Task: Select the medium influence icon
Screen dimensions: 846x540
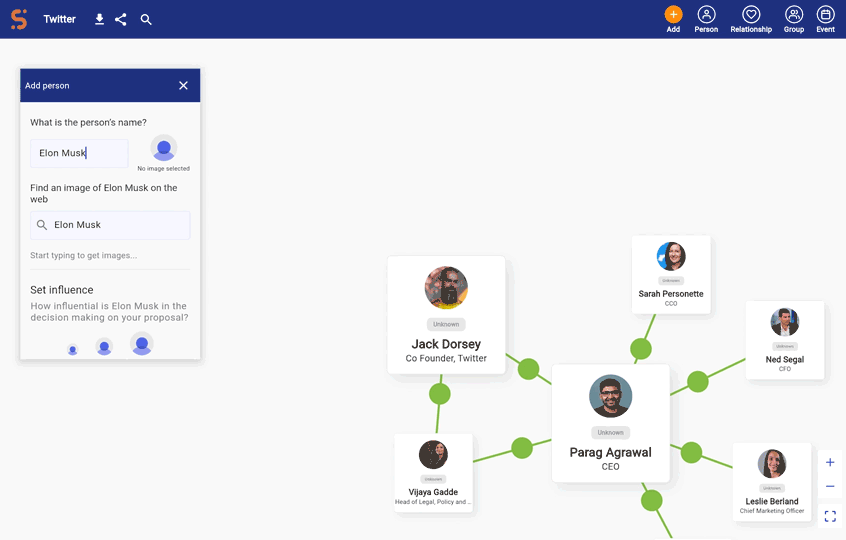Action: [104, 346]
